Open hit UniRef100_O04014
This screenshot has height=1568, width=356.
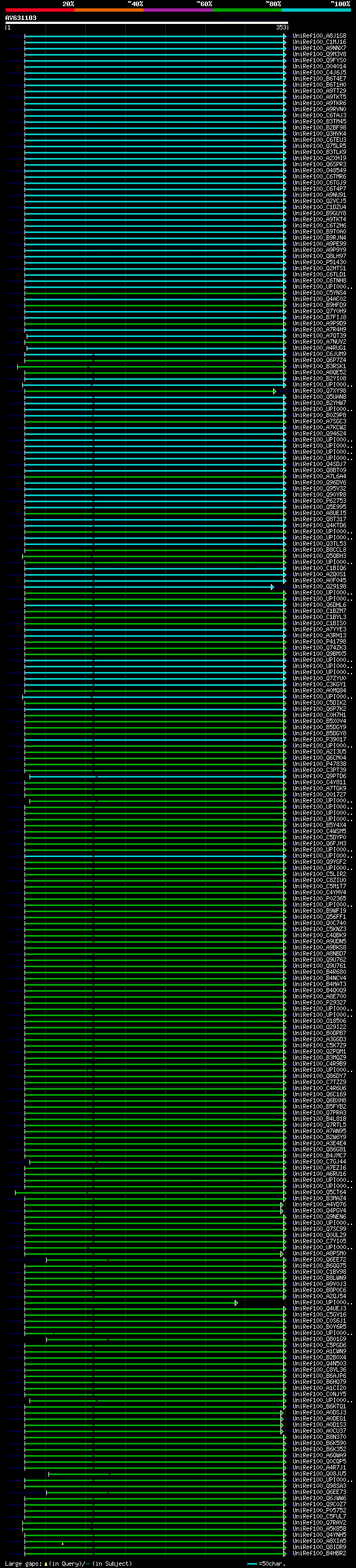point(319,66)
